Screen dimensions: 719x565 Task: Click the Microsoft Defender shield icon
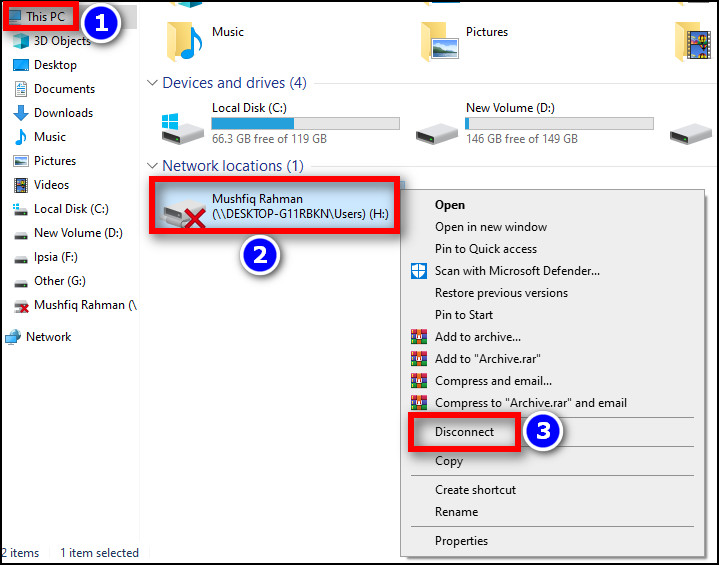419,271
